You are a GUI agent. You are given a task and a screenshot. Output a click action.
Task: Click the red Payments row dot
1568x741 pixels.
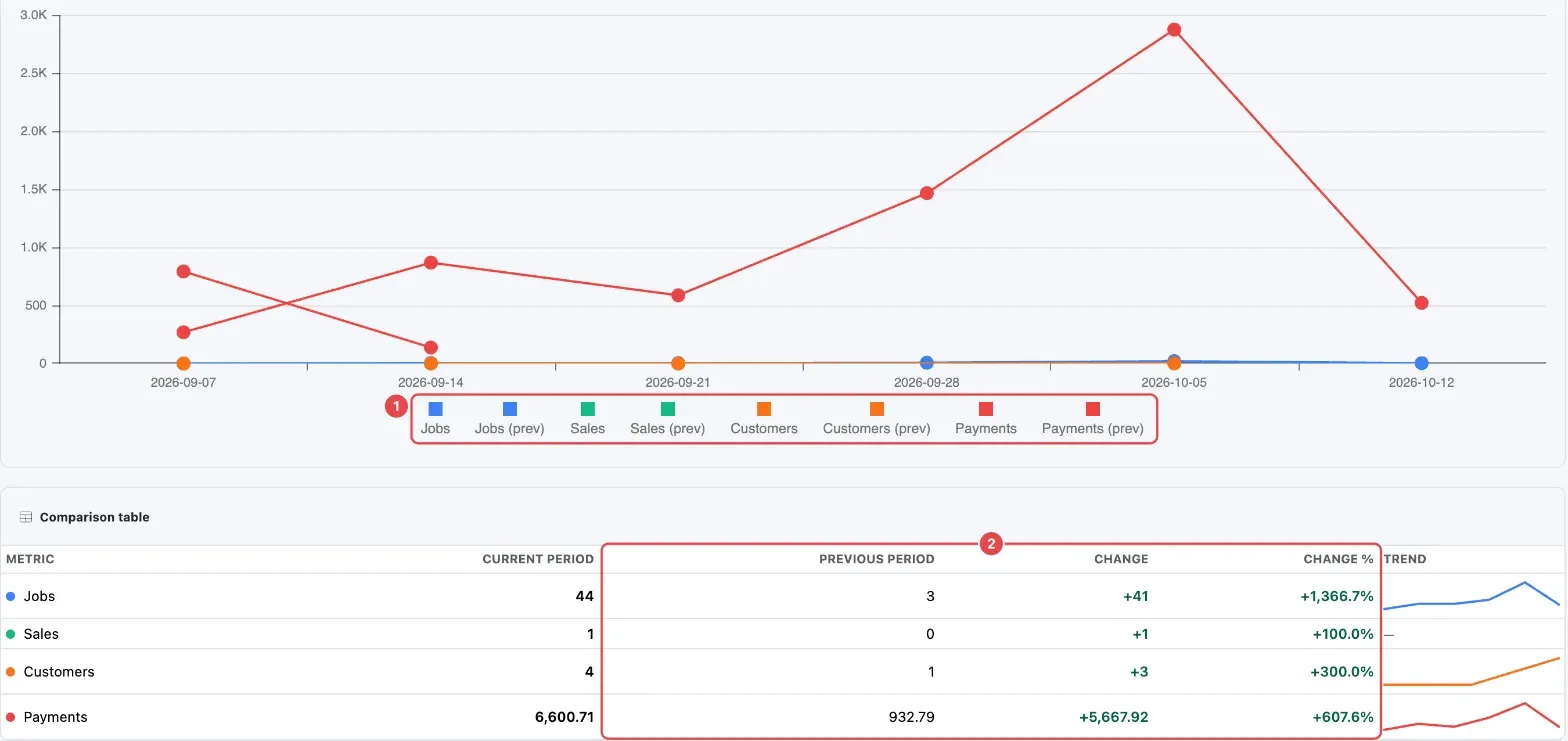coord(10,717)
